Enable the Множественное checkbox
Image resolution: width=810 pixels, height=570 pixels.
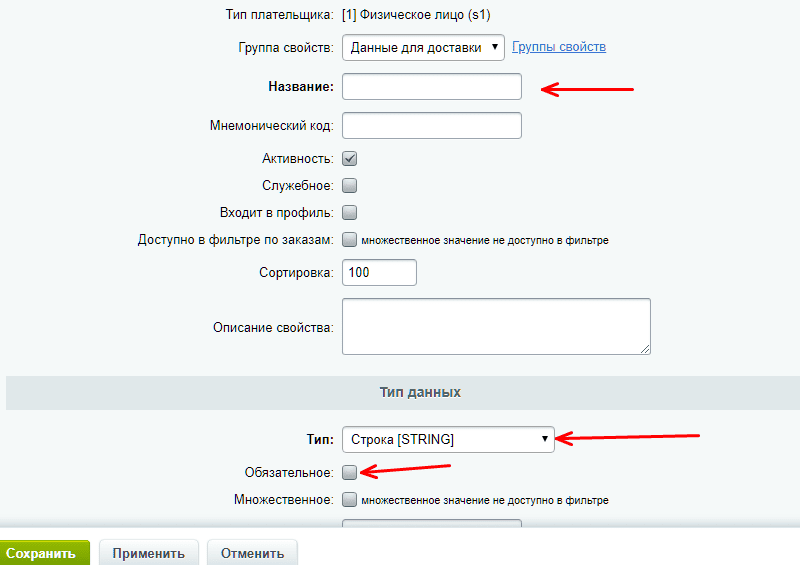[x=350, y=499]
